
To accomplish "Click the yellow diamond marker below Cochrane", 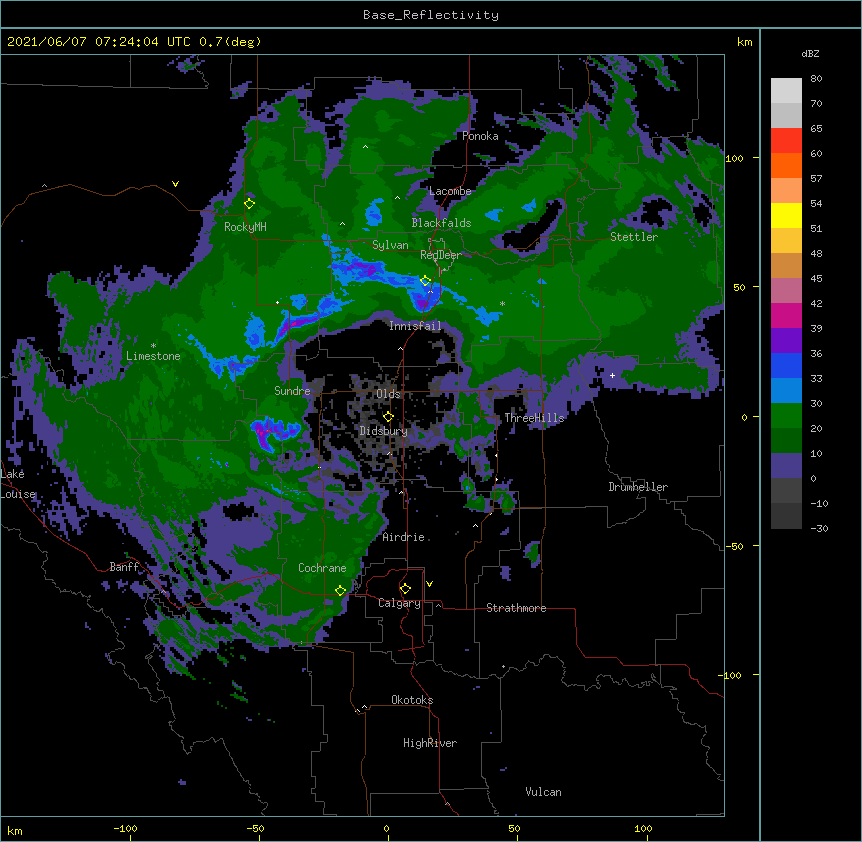I will point(340,591).
